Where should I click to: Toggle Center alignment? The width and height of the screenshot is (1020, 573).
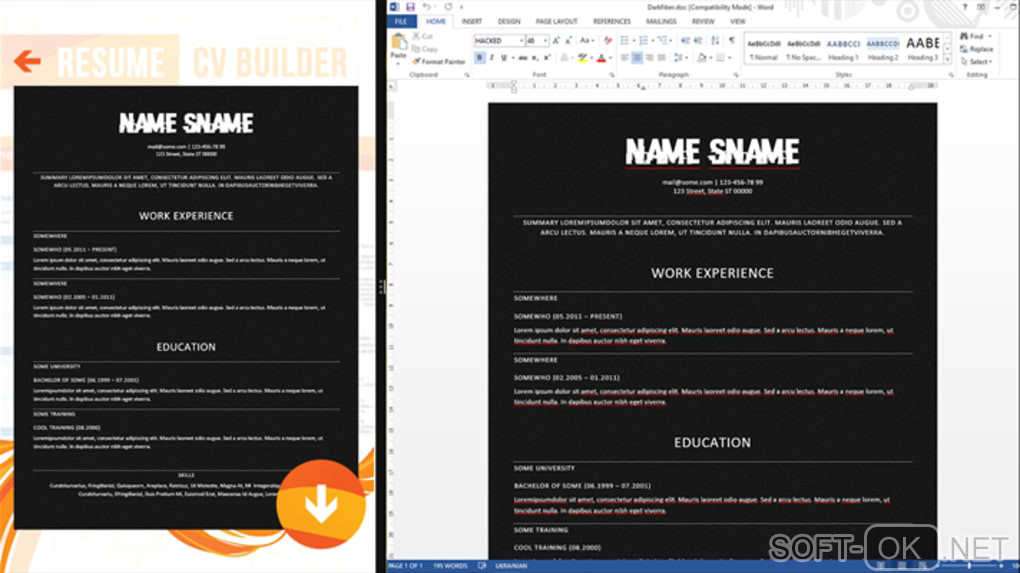(x=637, y=58)
